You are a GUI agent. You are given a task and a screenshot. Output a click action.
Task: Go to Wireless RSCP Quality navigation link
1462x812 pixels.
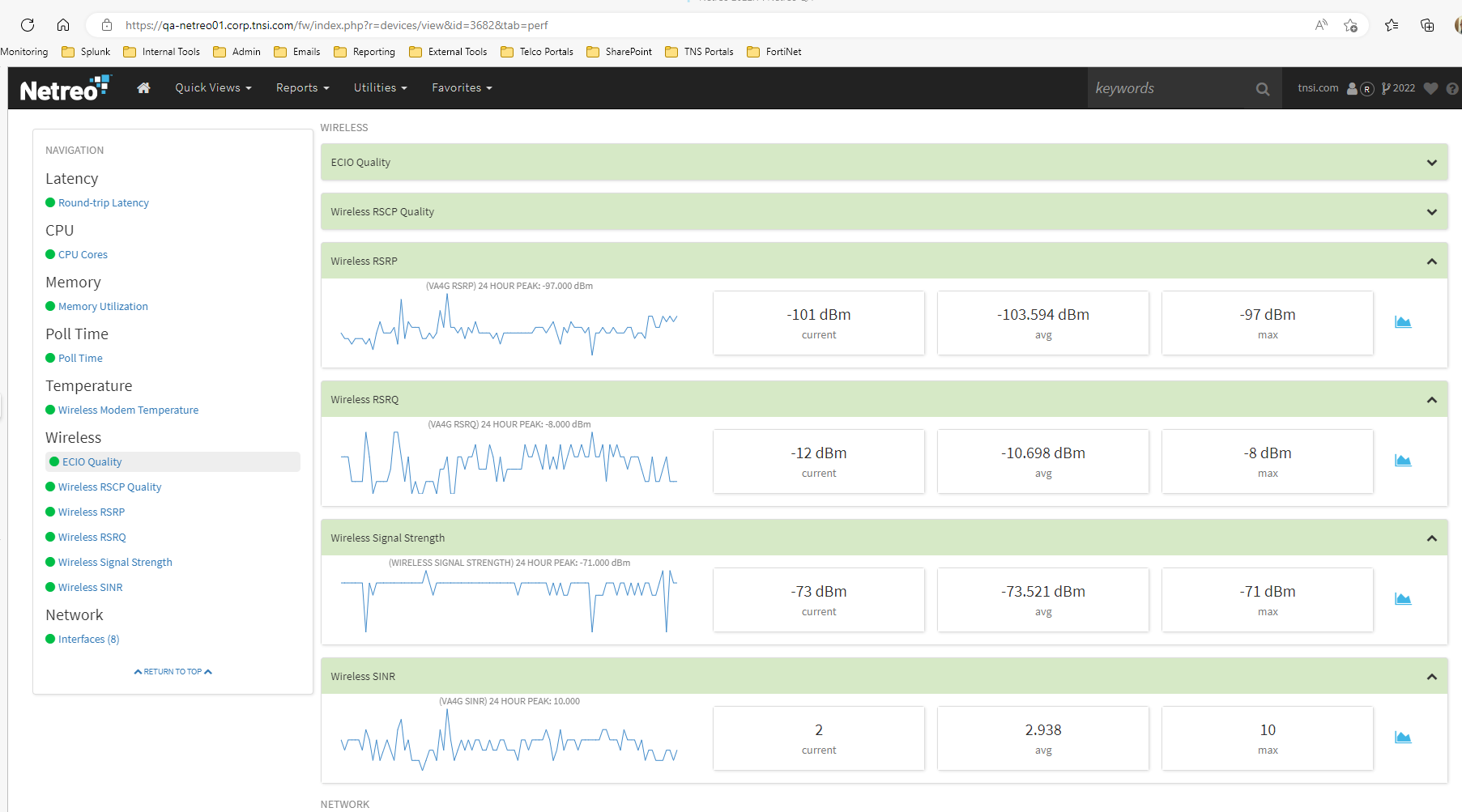pyautogui.click(x=109, y=487)
